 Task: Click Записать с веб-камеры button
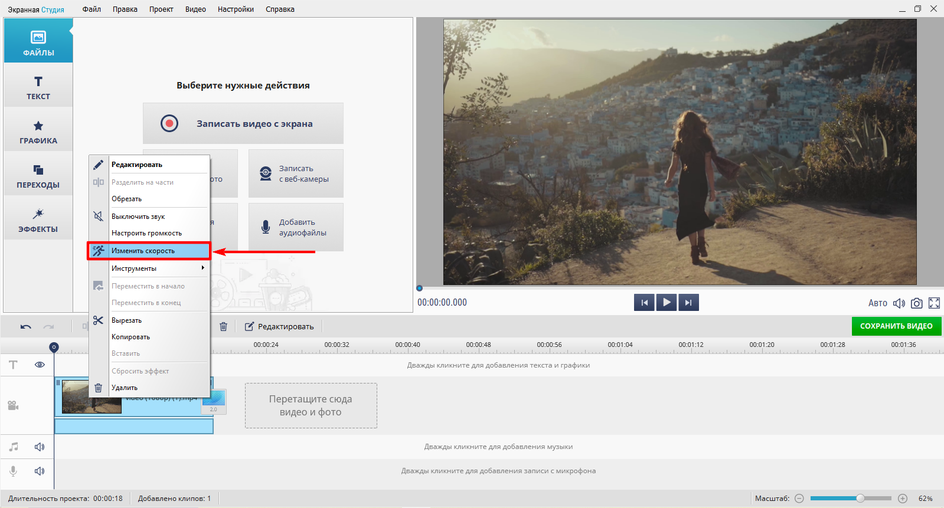(x=296, y=173)
